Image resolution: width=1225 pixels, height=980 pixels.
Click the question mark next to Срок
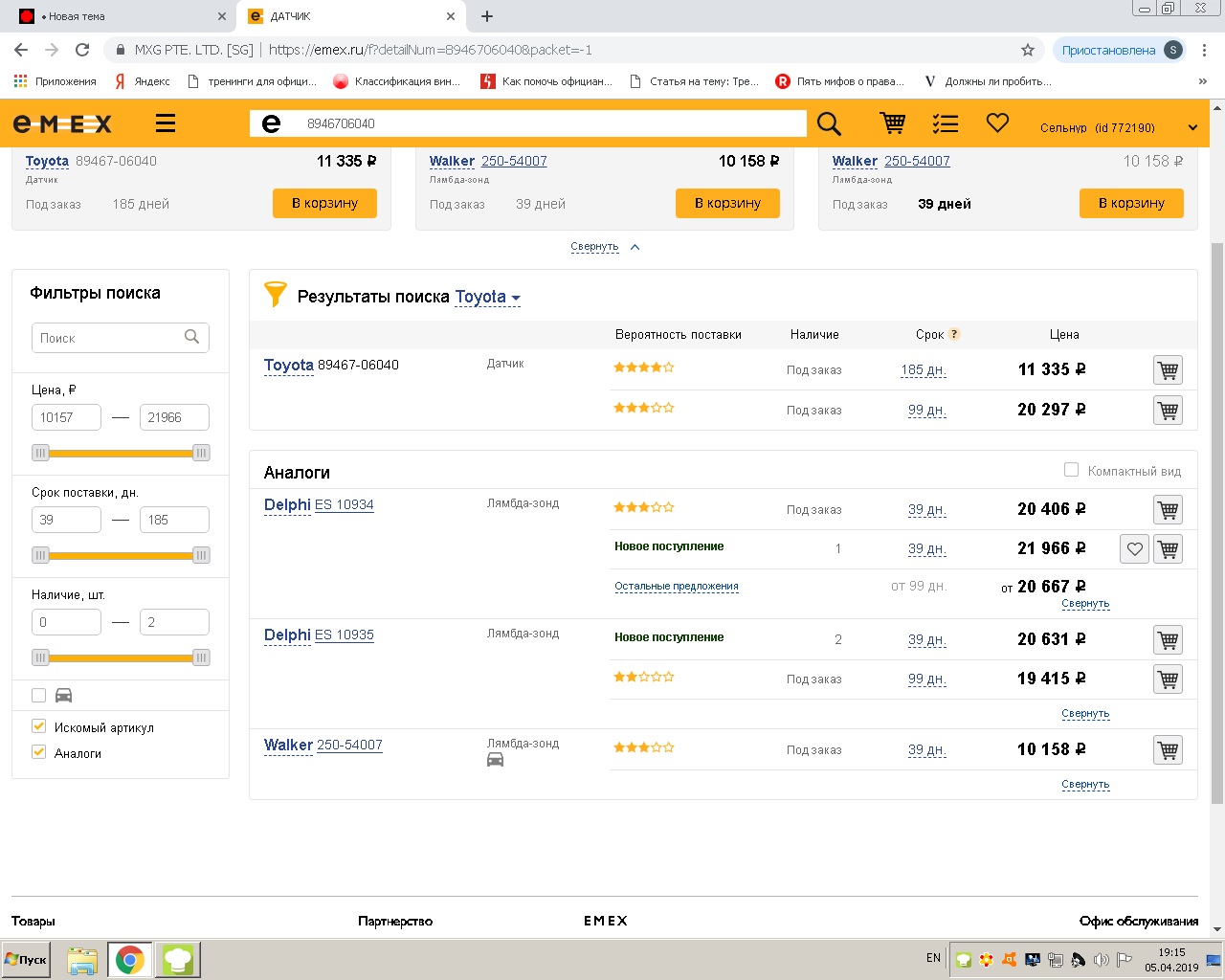click(954, 334)
